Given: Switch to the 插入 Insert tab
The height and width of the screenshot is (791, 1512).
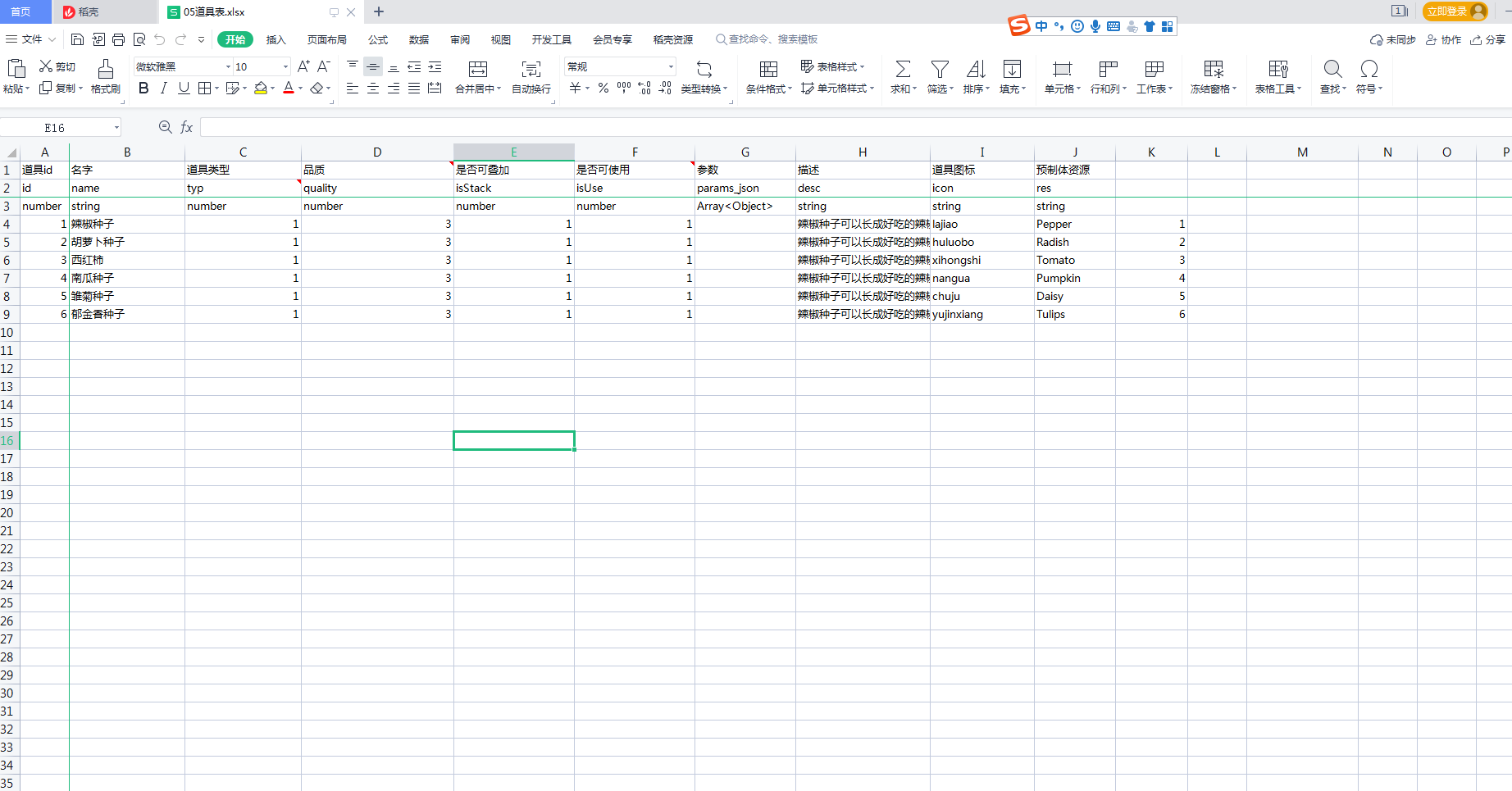Looking at the screenshot, I should [276, 39].
